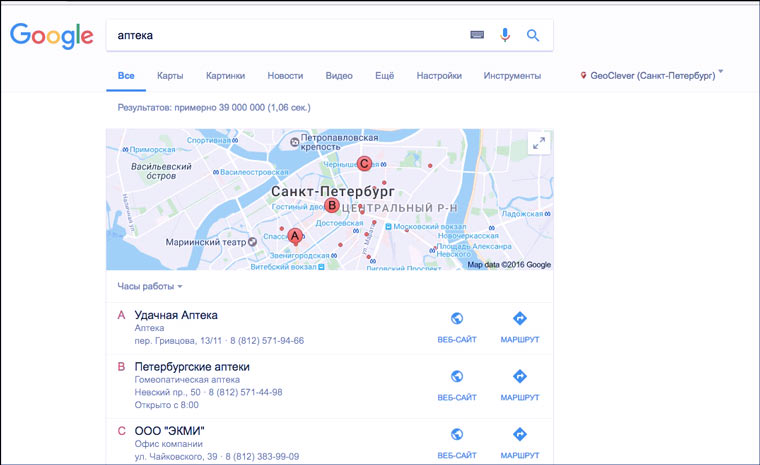The height and width of the screenshot is (465, 760).
Task: Switch to the Видео tab
Action: click(x=339, y=76)
